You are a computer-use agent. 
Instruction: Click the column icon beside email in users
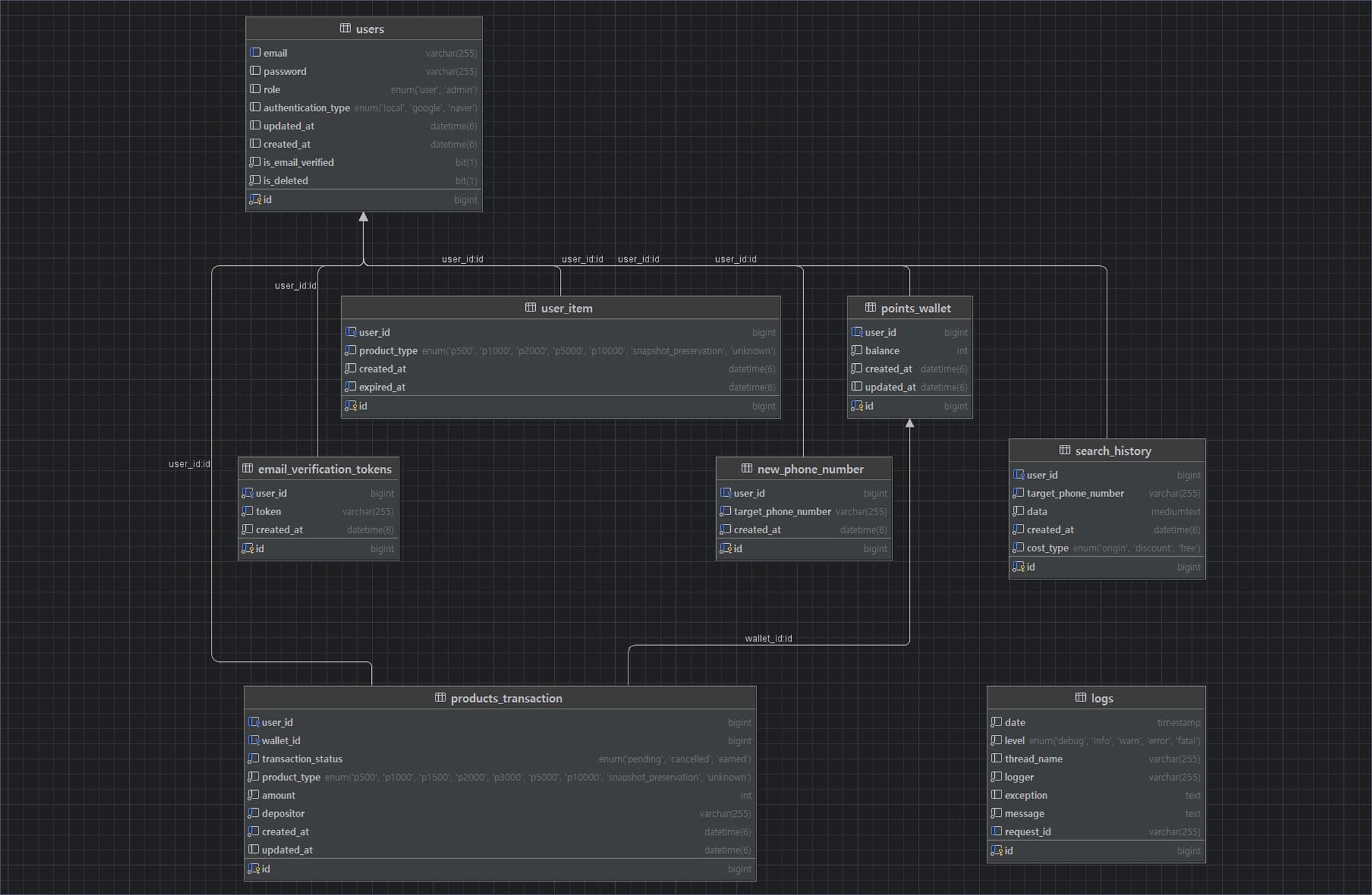256,52
